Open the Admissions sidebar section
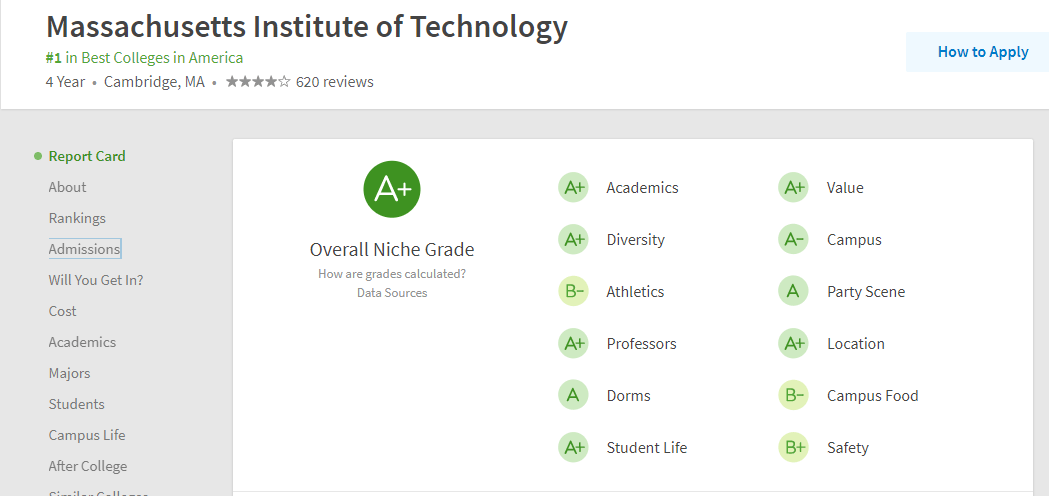 point(84,249)
